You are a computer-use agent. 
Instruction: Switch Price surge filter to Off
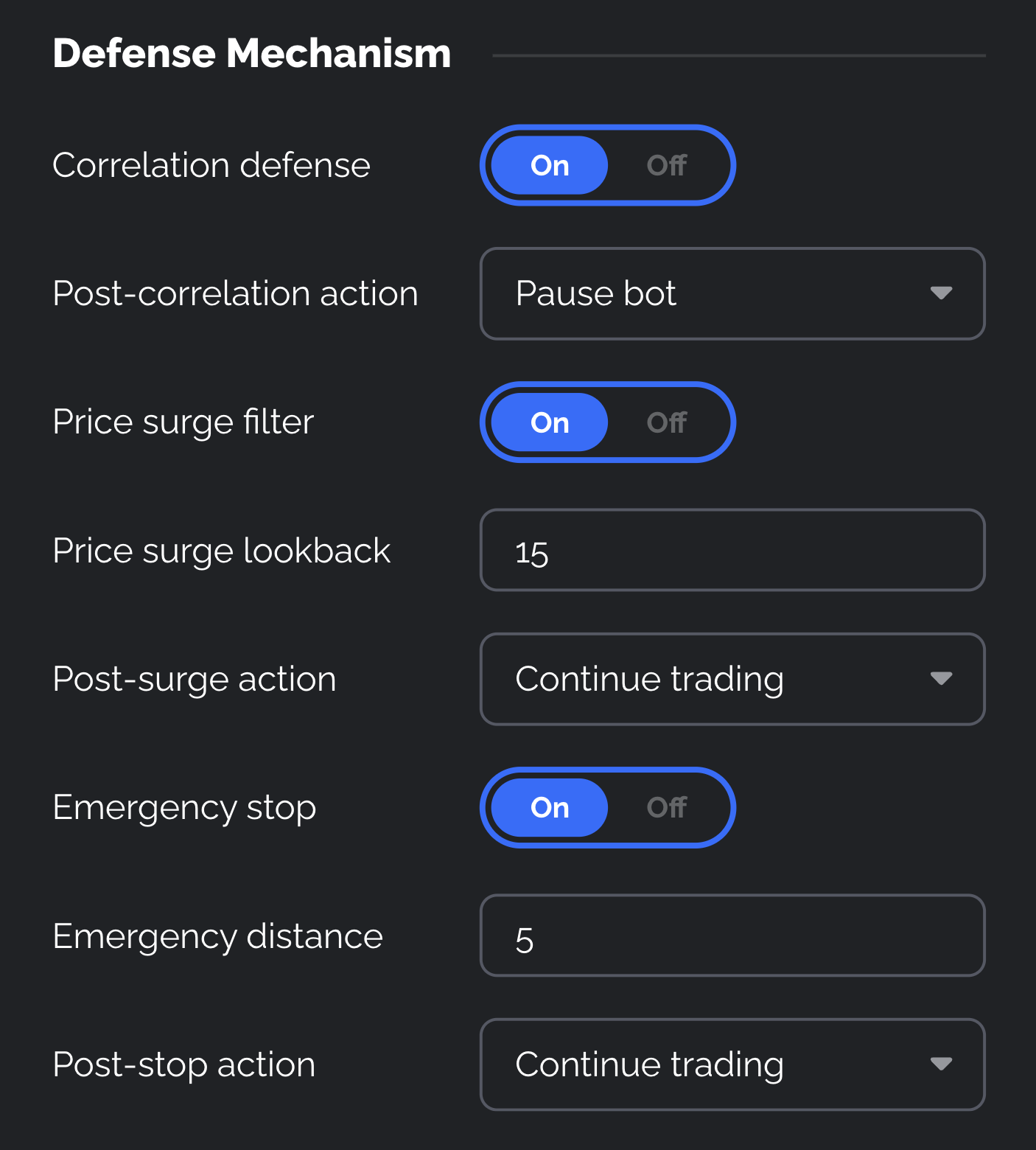click(666, 422)
